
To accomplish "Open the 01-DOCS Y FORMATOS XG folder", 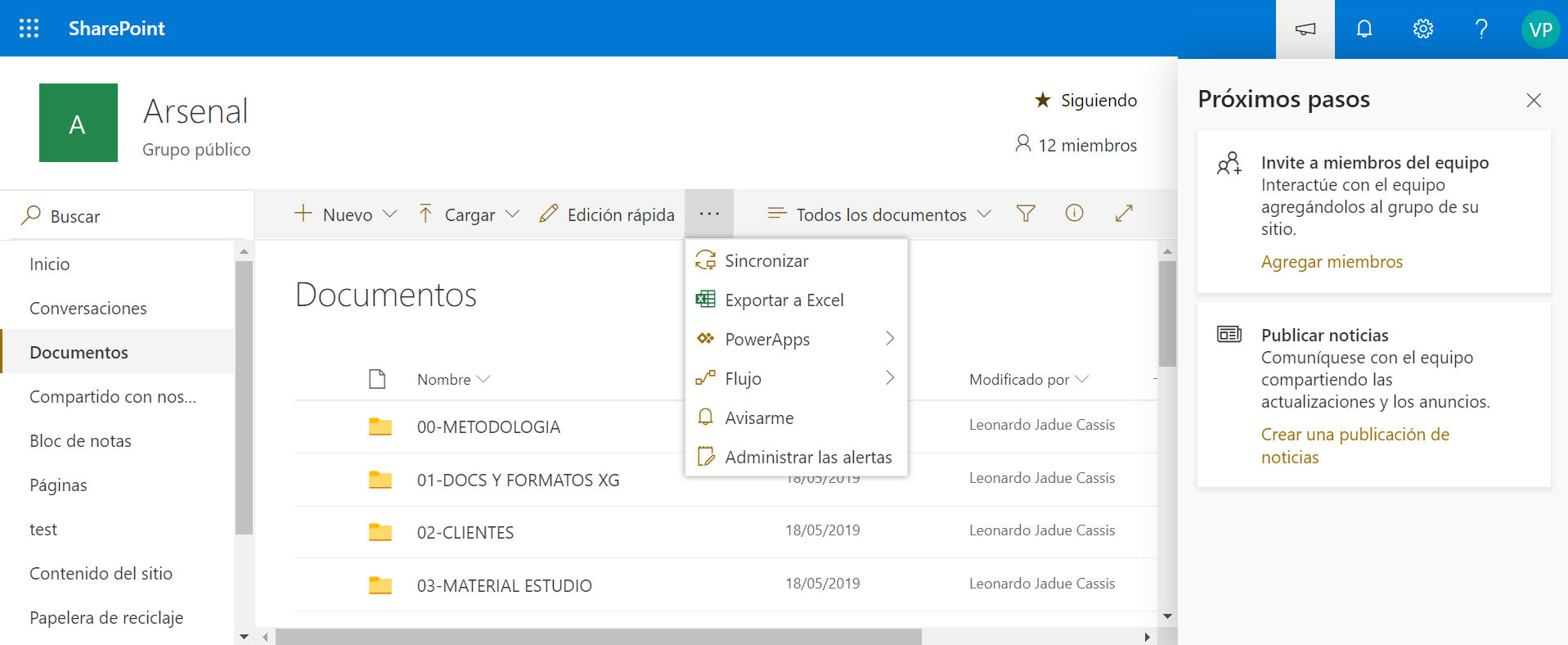I will click(x=518, y=480).
